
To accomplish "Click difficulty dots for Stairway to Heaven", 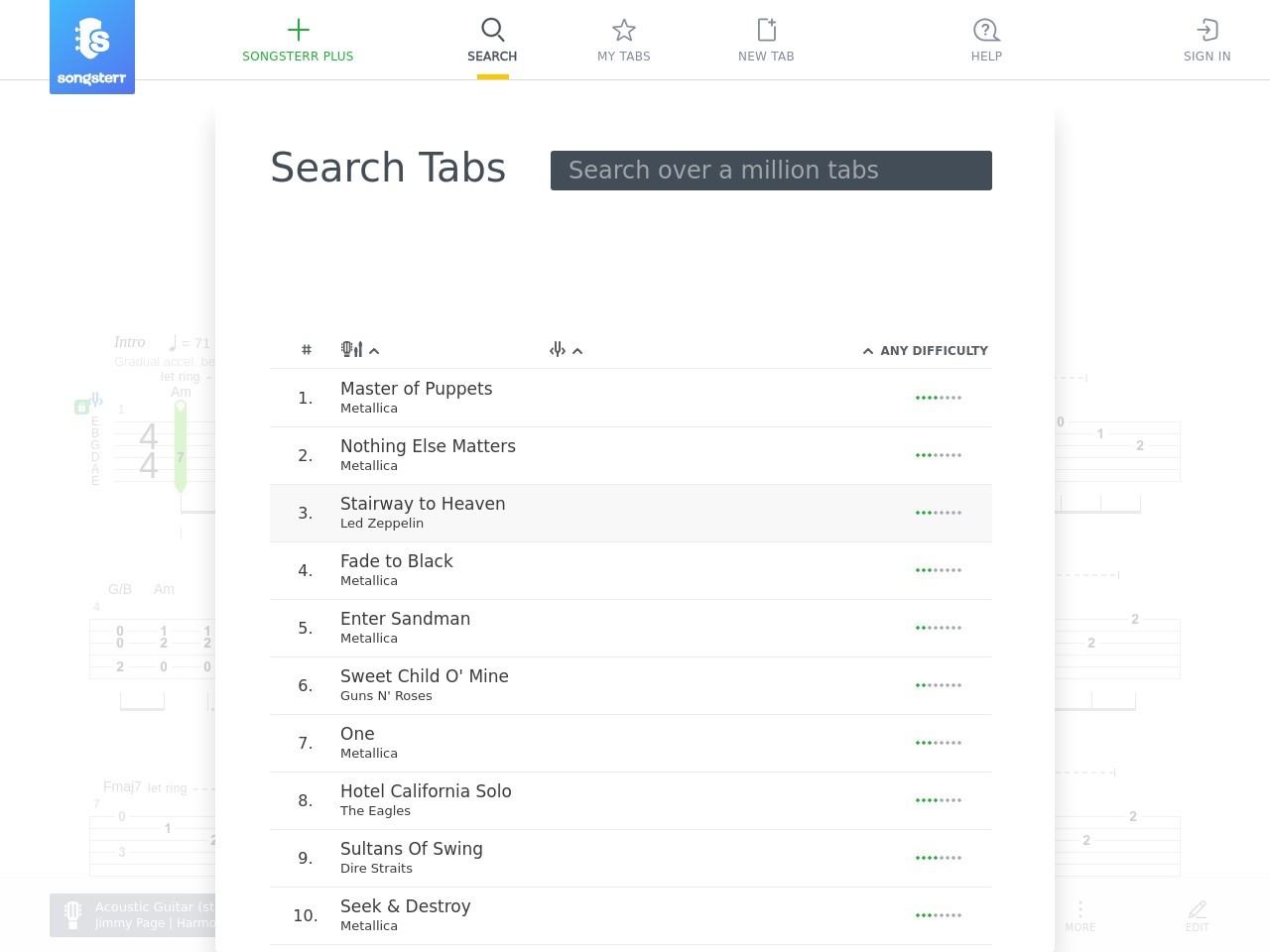I will (939, 513).
